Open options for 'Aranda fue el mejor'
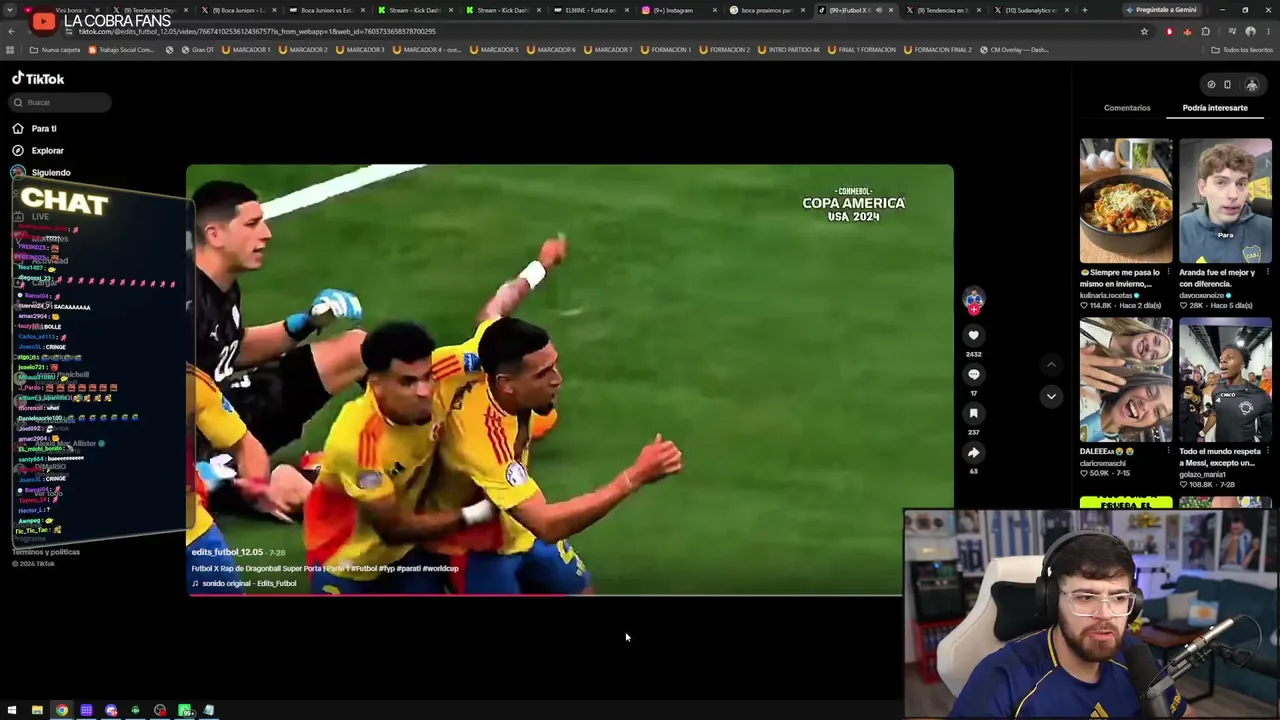The height and width of the screenshot is (720, 1280). point(1268,272)
